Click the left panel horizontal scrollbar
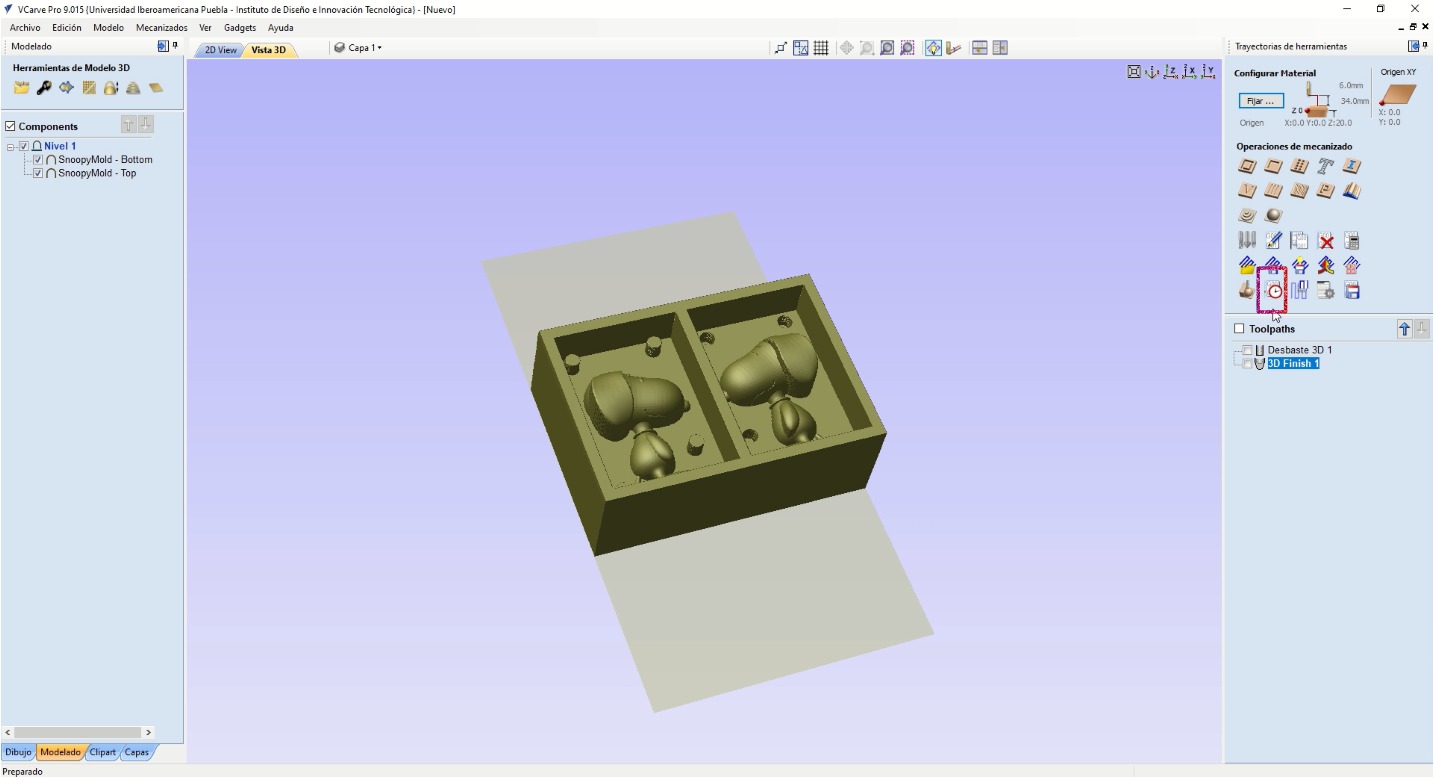 click(x=76, y=733)
